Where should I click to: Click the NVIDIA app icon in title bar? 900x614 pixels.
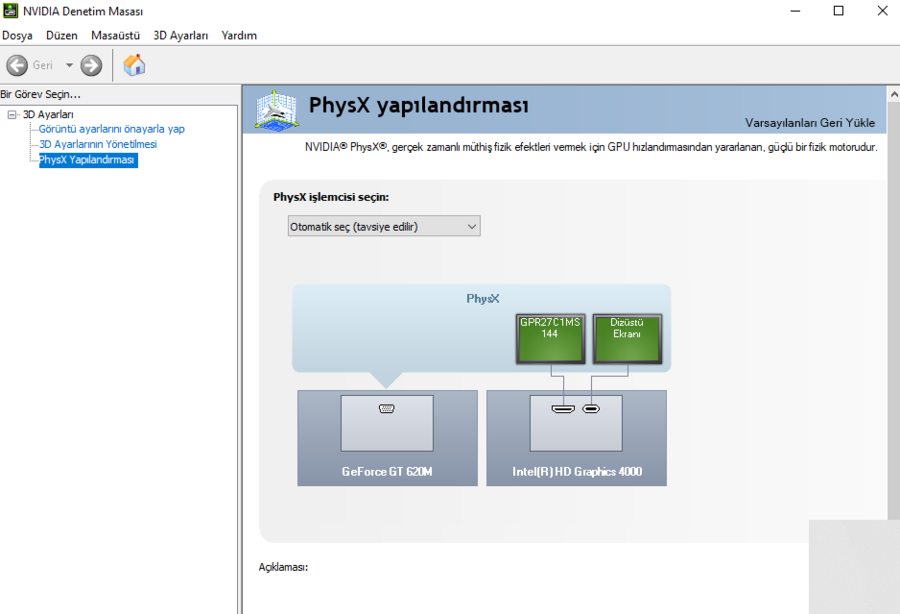(10, 11)
